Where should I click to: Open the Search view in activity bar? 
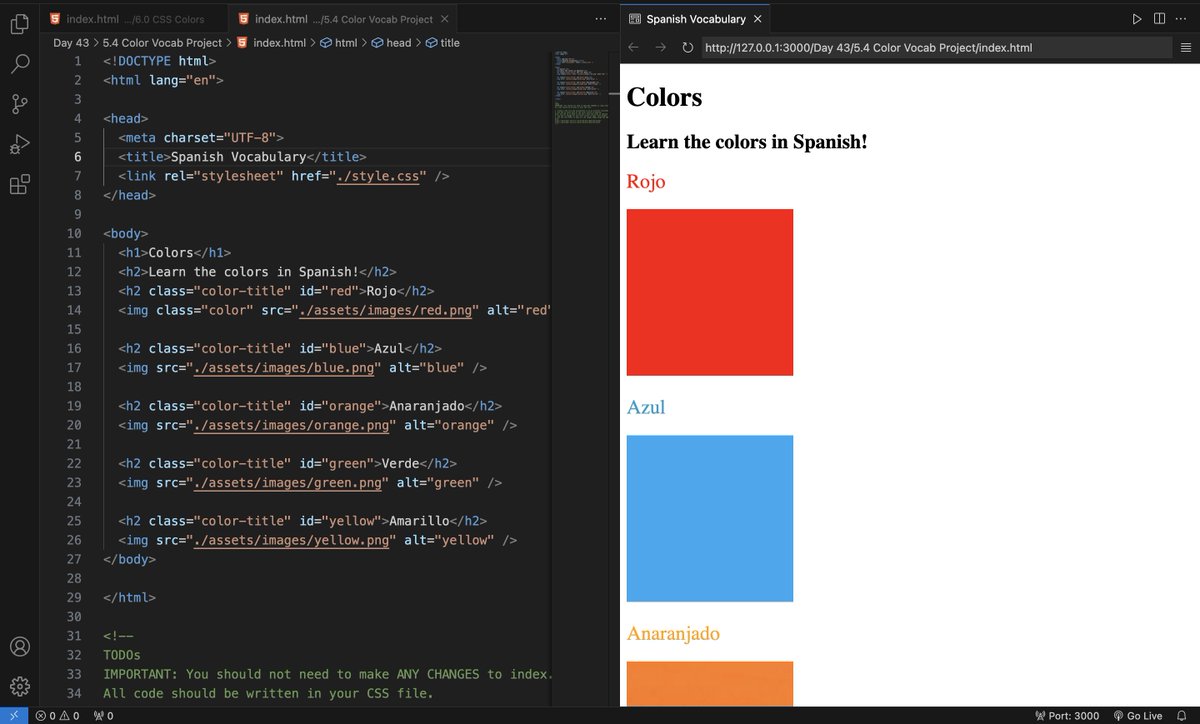[20, 63]
